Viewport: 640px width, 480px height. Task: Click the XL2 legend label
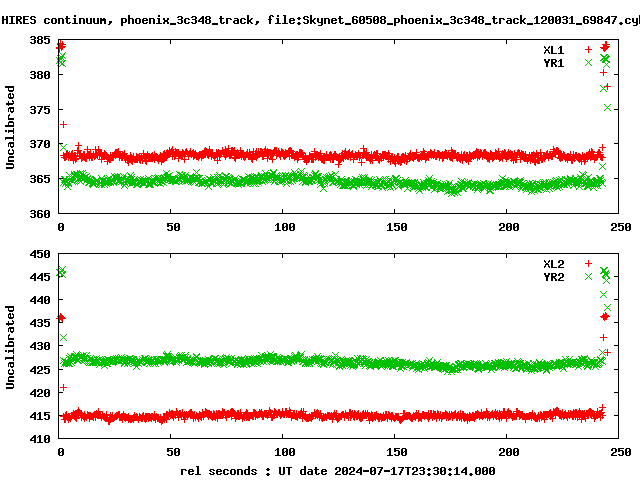point(553,264)
